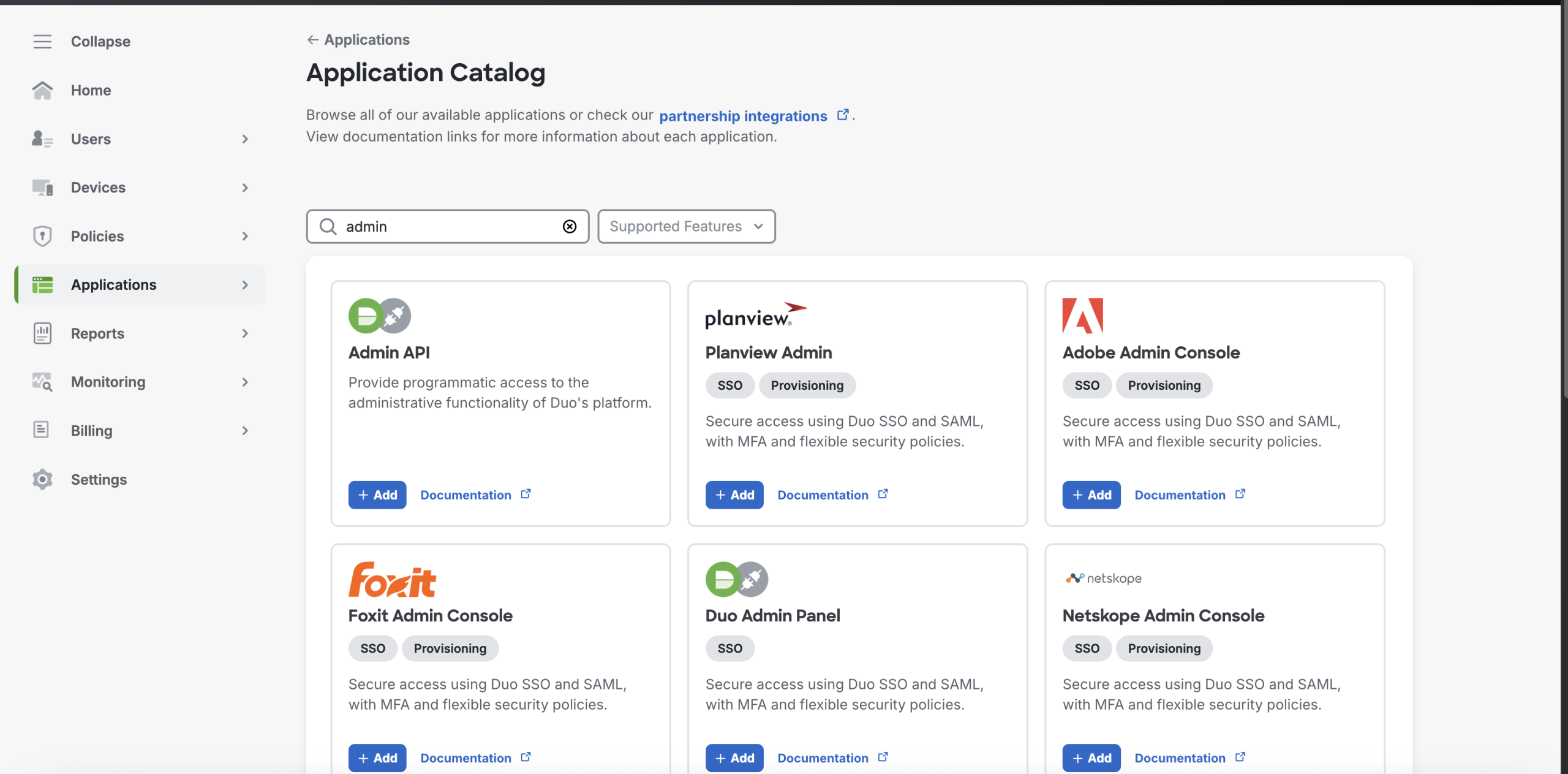Expand the Applications submenu chevron

[245, 285]
